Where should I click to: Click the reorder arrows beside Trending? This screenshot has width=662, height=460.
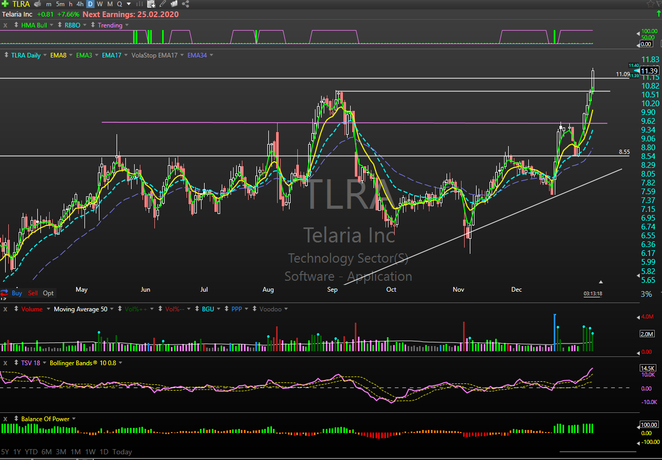(93, 25)
